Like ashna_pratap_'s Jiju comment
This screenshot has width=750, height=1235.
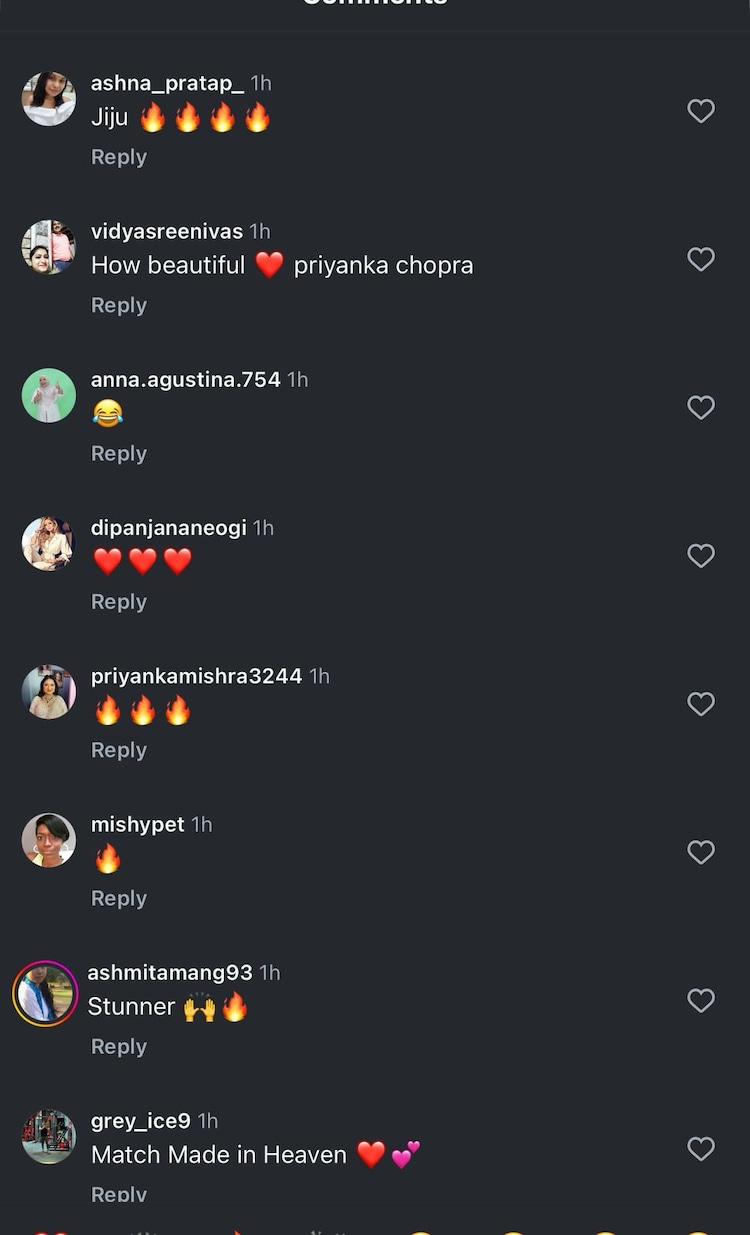tap(701, 111)
